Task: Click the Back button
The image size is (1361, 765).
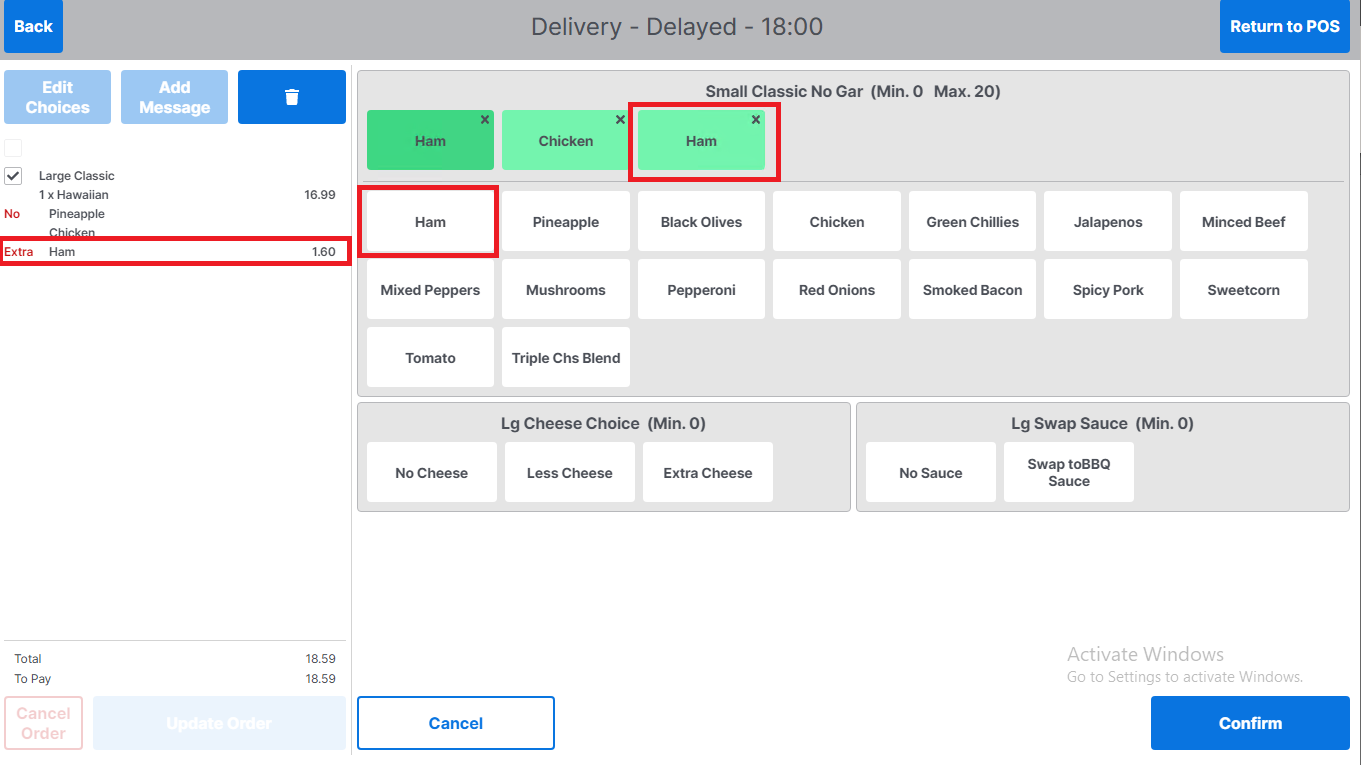Action: pos(33,27)
